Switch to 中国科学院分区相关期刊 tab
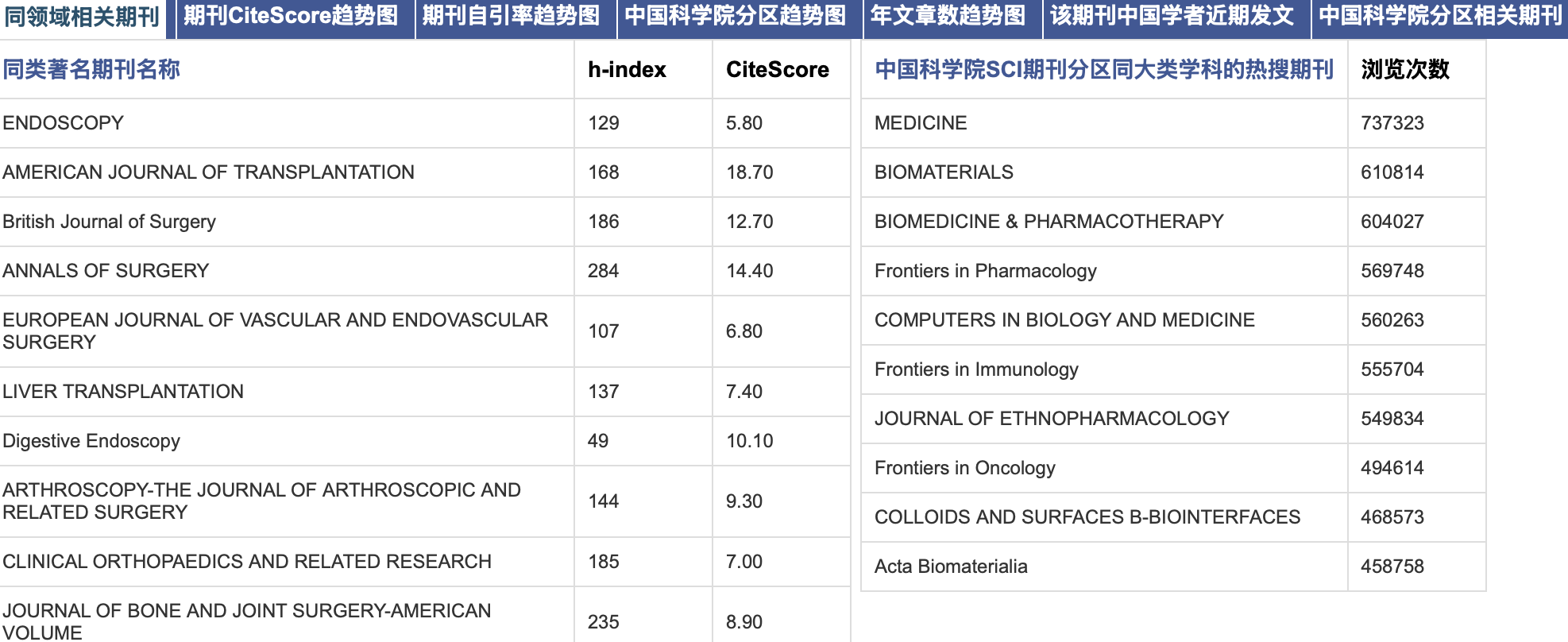Screen dimensions: 1568x642 (x=1440, y=16)
